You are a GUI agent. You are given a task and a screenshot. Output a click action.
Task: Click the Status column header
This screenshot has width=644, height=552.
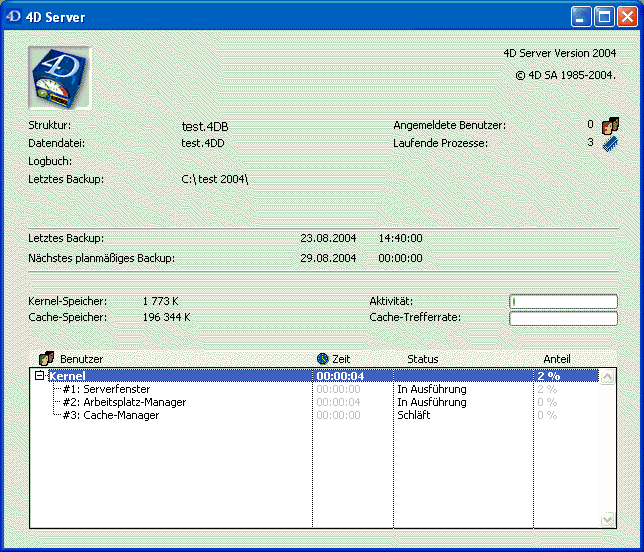(422, 358)
